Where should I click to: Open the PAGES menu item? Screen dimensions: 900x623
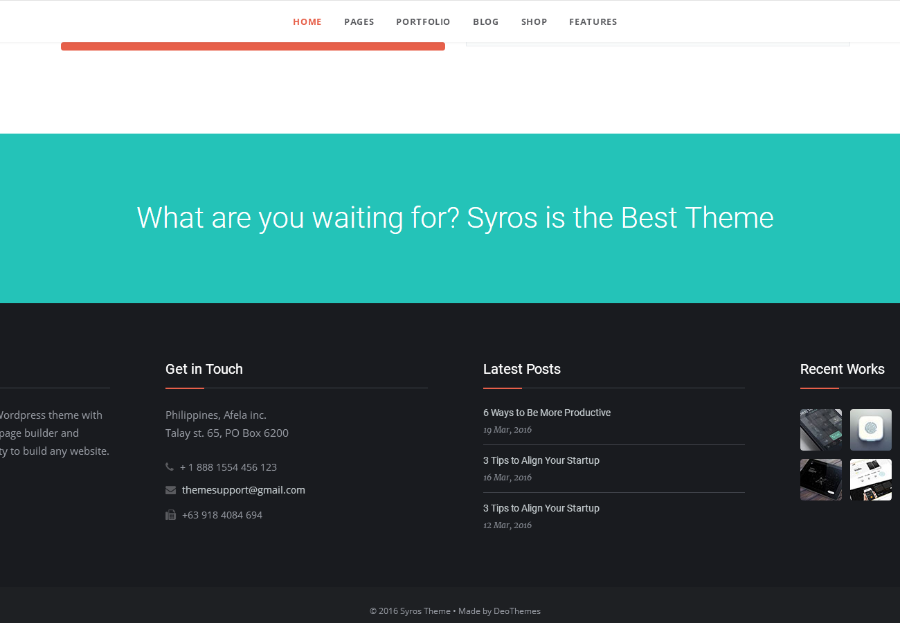(359, 22)
